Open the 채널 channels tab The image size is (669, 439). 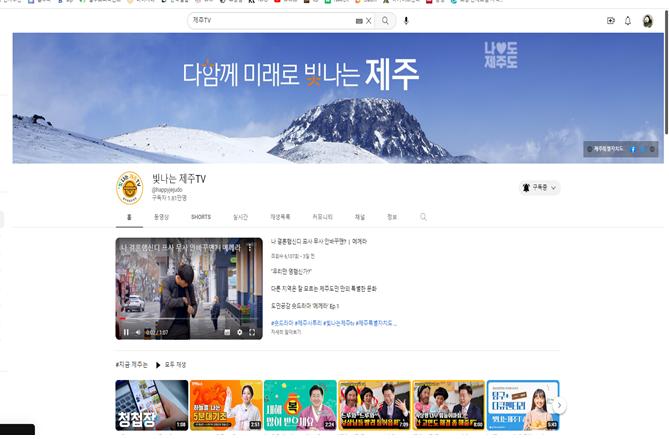point(360,217)
